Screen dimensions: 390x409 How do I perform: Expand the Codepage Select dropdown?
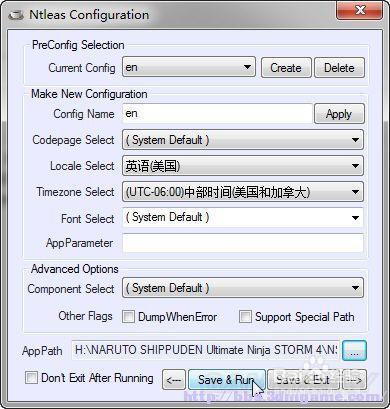243,140
